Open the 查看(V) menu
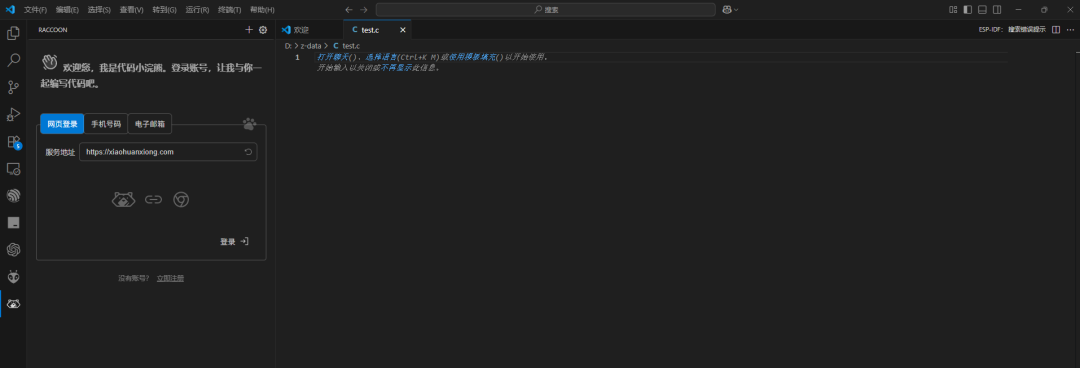The width and height of the screenshot is (1080, 368). click(x=132, y=10)
